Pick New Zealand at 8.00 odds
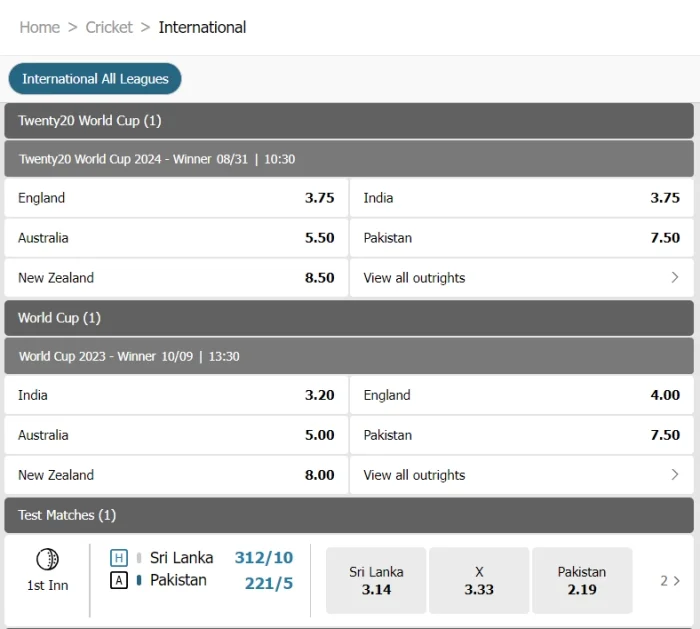The image size is (700, 629). tap(176, 475)
